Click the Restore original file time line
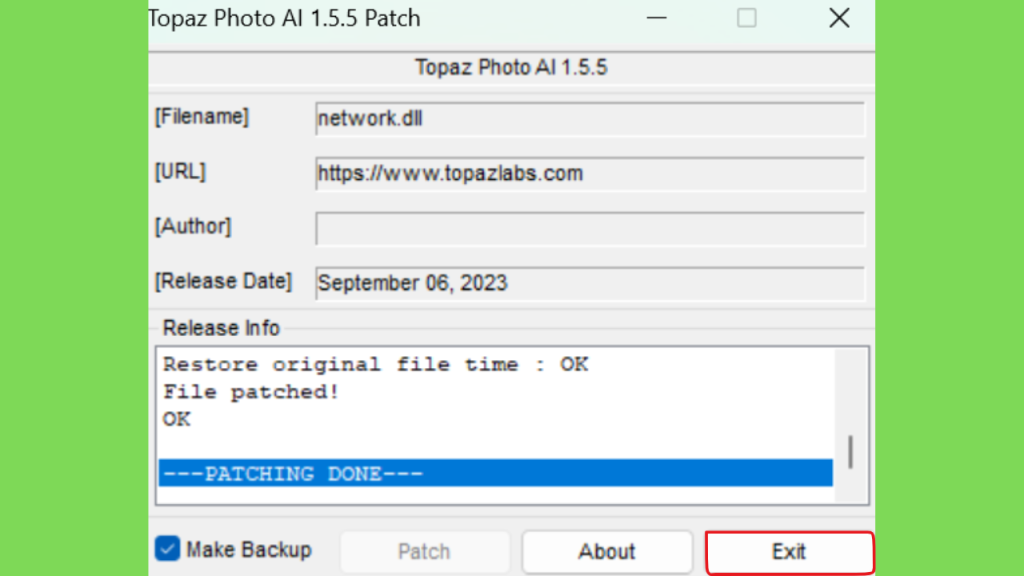This screenshot has height=576, width=1024. tap(376, 364)
